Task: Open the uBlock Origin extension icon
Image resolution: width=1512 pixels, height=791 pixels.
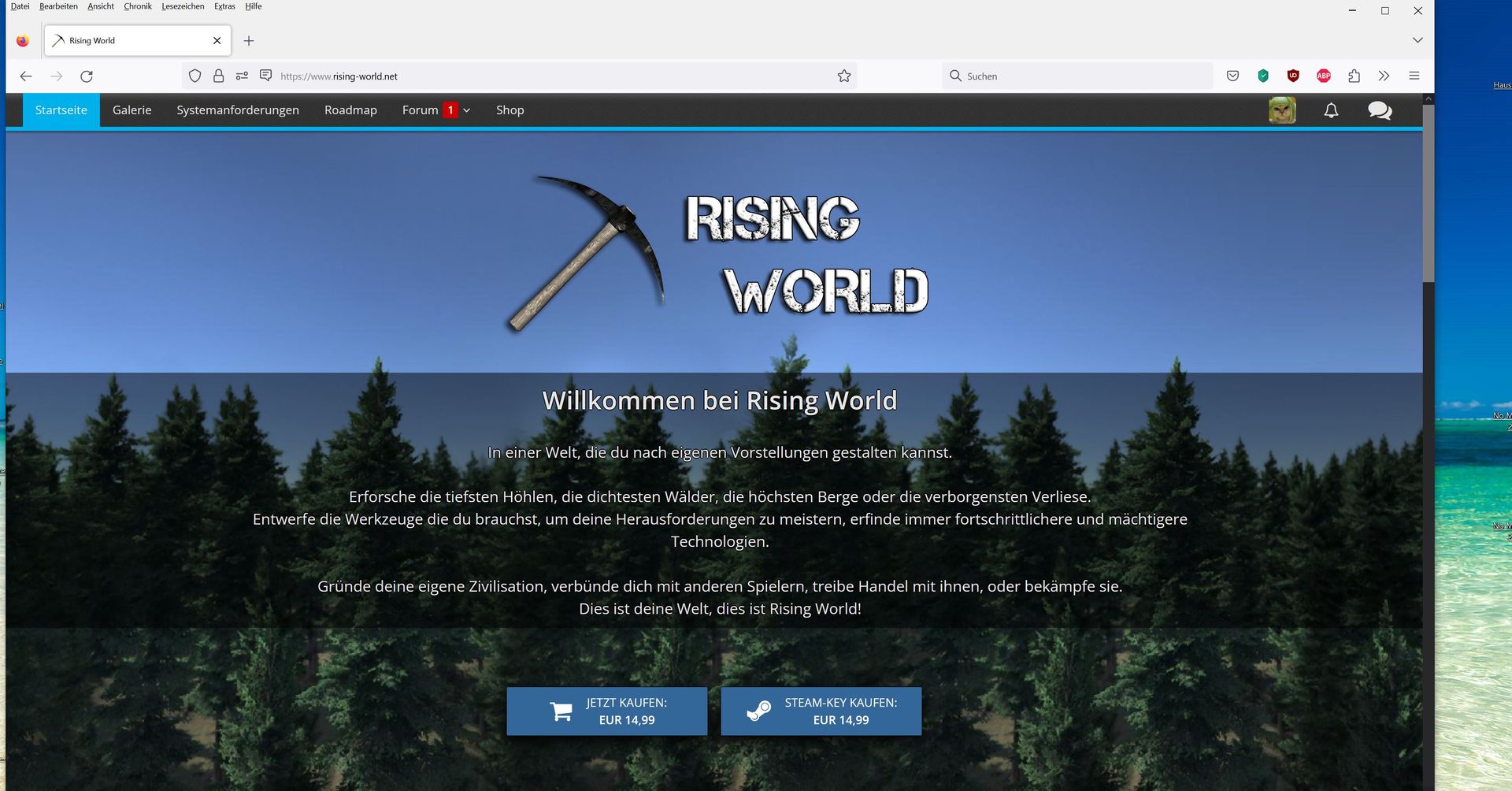Action: (x=1293, y=76)
